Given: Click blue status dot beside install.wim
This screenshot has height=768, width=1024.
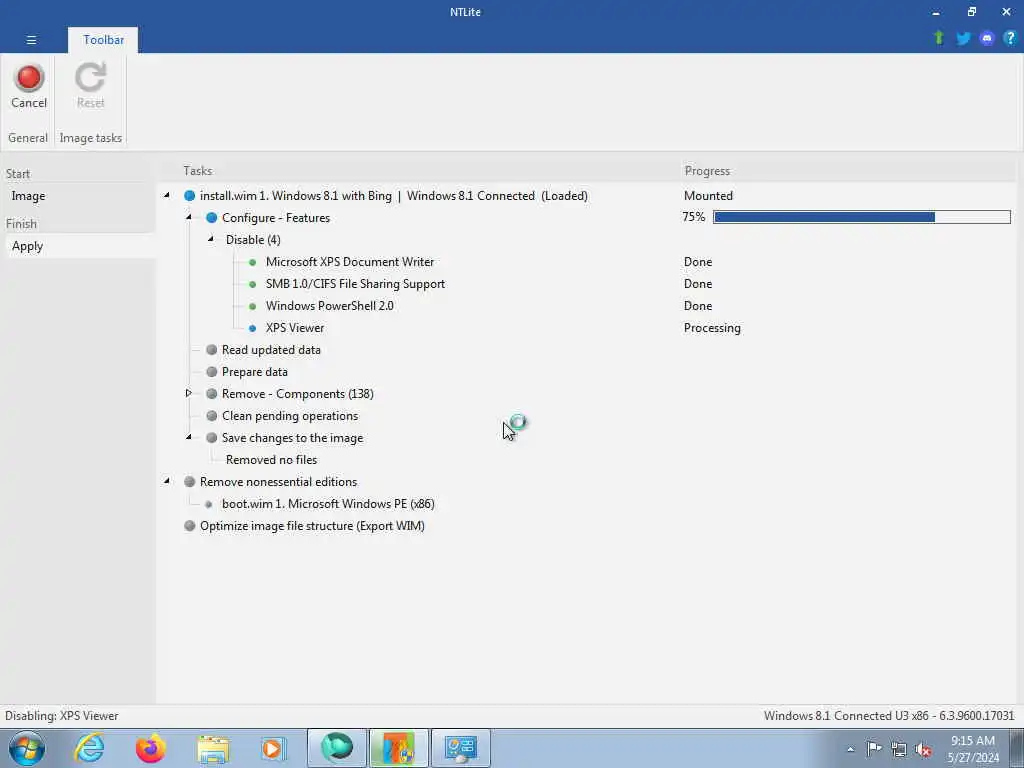Looking at the screenshot, I should [x=189, y=196].
